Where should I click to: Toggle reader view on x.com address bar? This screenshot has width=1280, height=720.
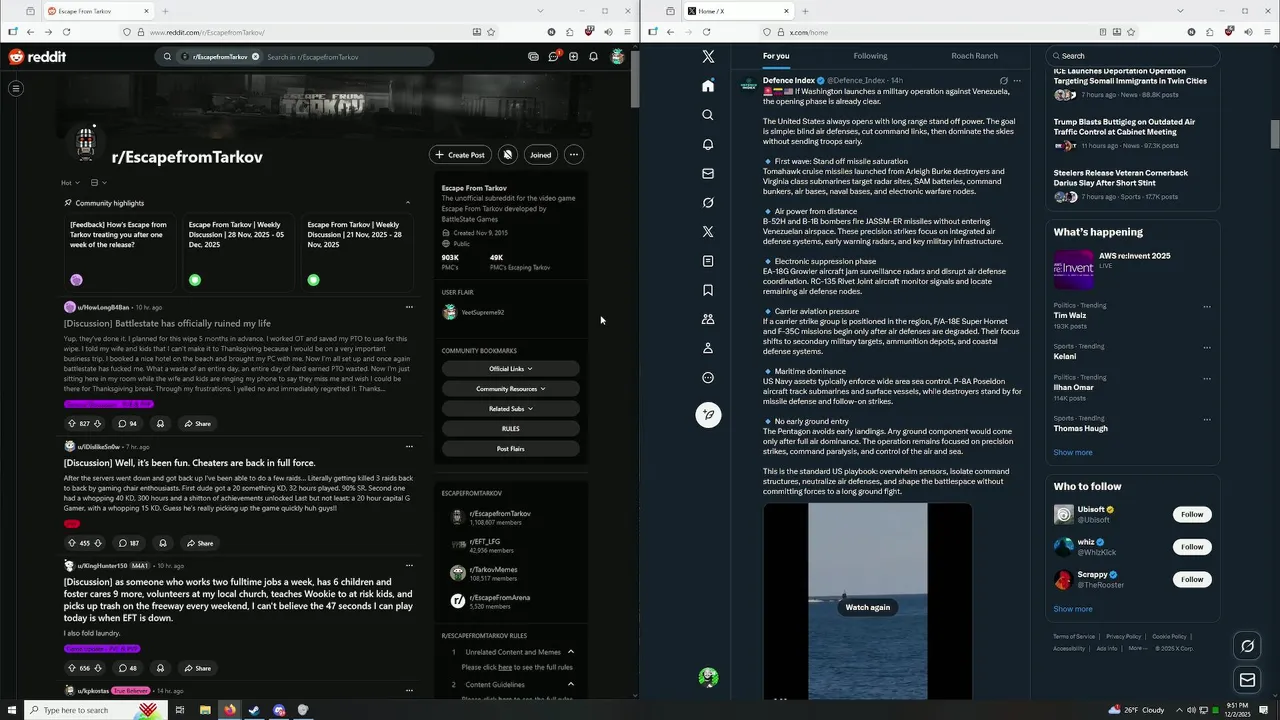[x=1103, y=32]
